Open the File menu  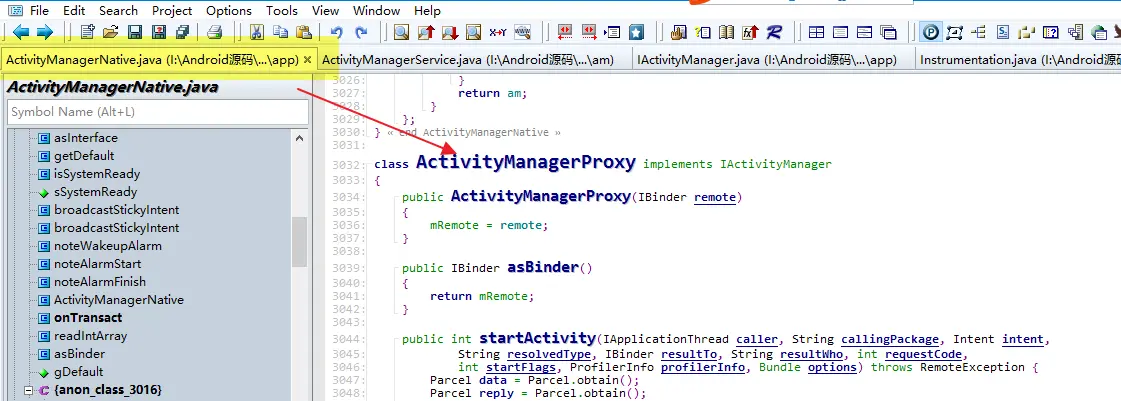pyautogui.click(x=40, y=11)
